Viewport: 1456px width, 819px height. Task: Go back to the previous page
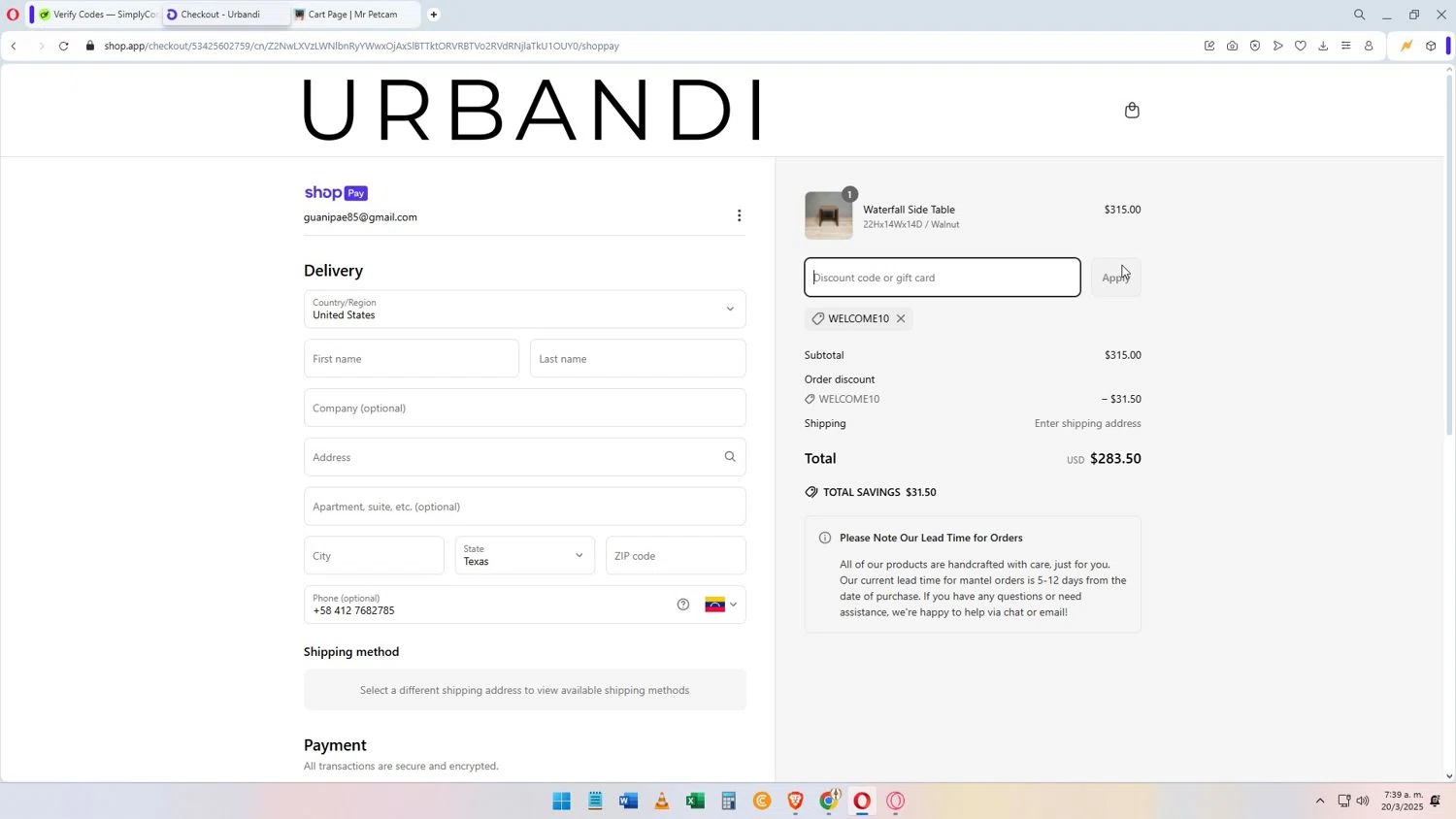click(x=14, y=46)
